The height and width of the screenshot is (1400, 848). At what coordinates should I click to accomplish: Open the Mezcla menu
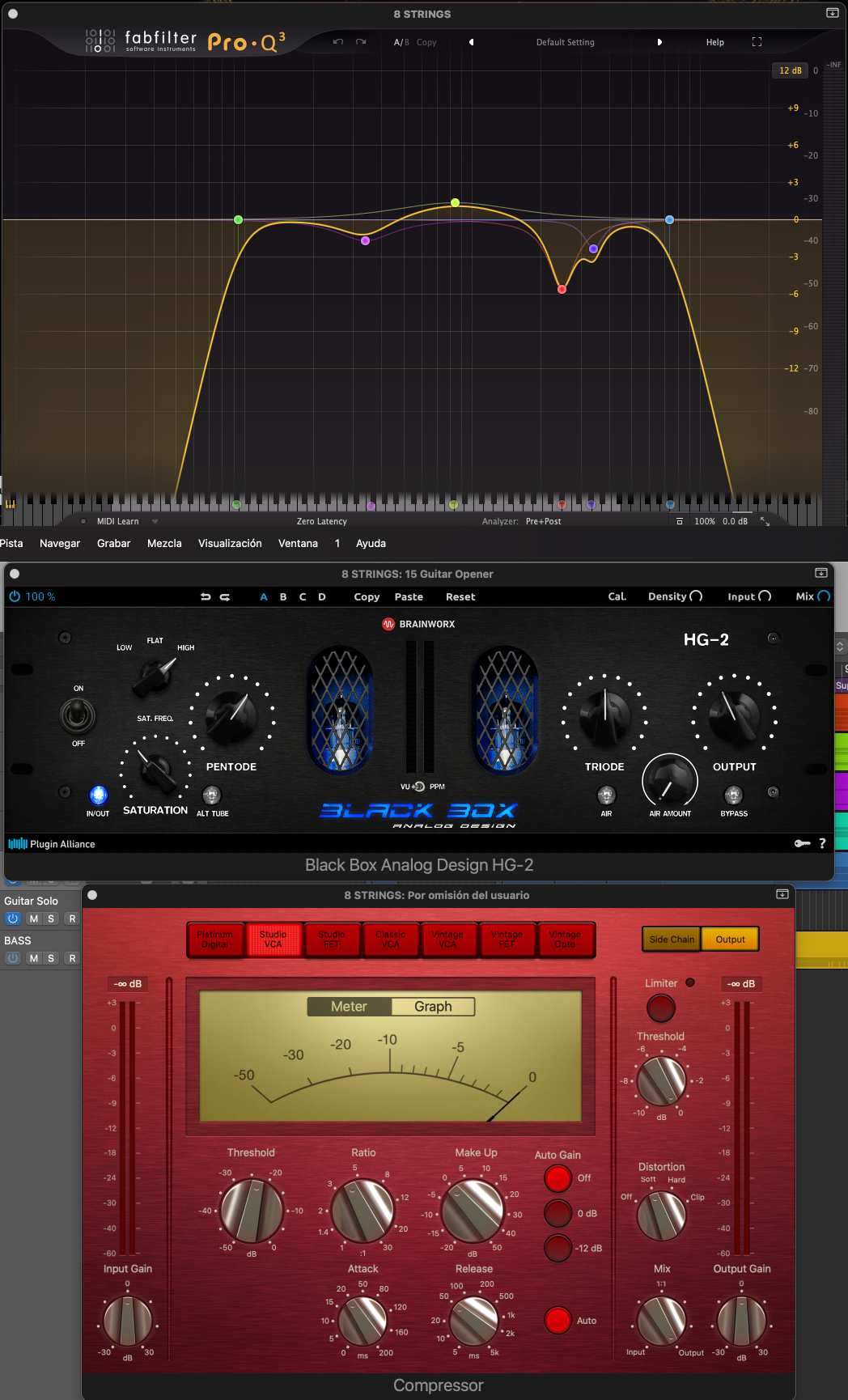click(164, 543)
